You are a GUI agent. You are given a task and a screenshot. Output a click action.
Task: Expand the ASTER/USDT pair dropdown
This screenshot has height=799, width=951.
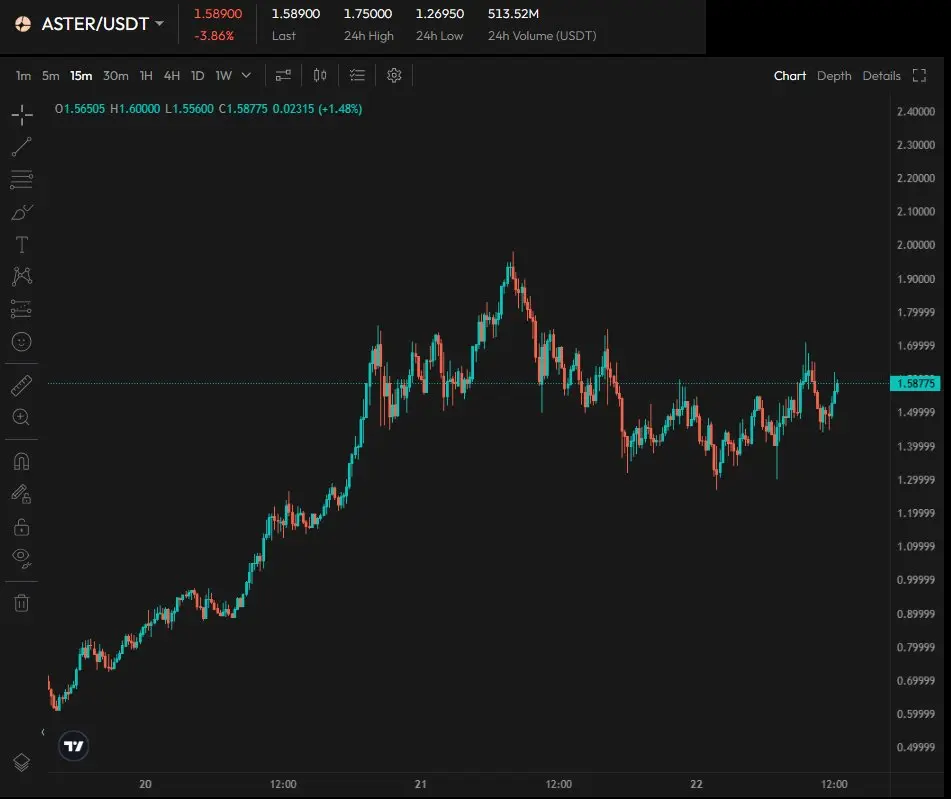tap(160, 24)
